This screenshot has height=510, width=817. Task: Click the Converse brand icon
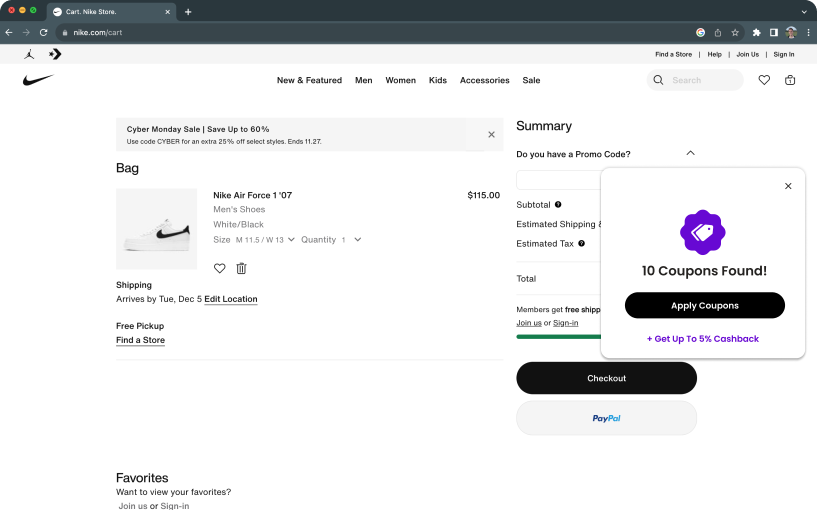tap(55, 54)
